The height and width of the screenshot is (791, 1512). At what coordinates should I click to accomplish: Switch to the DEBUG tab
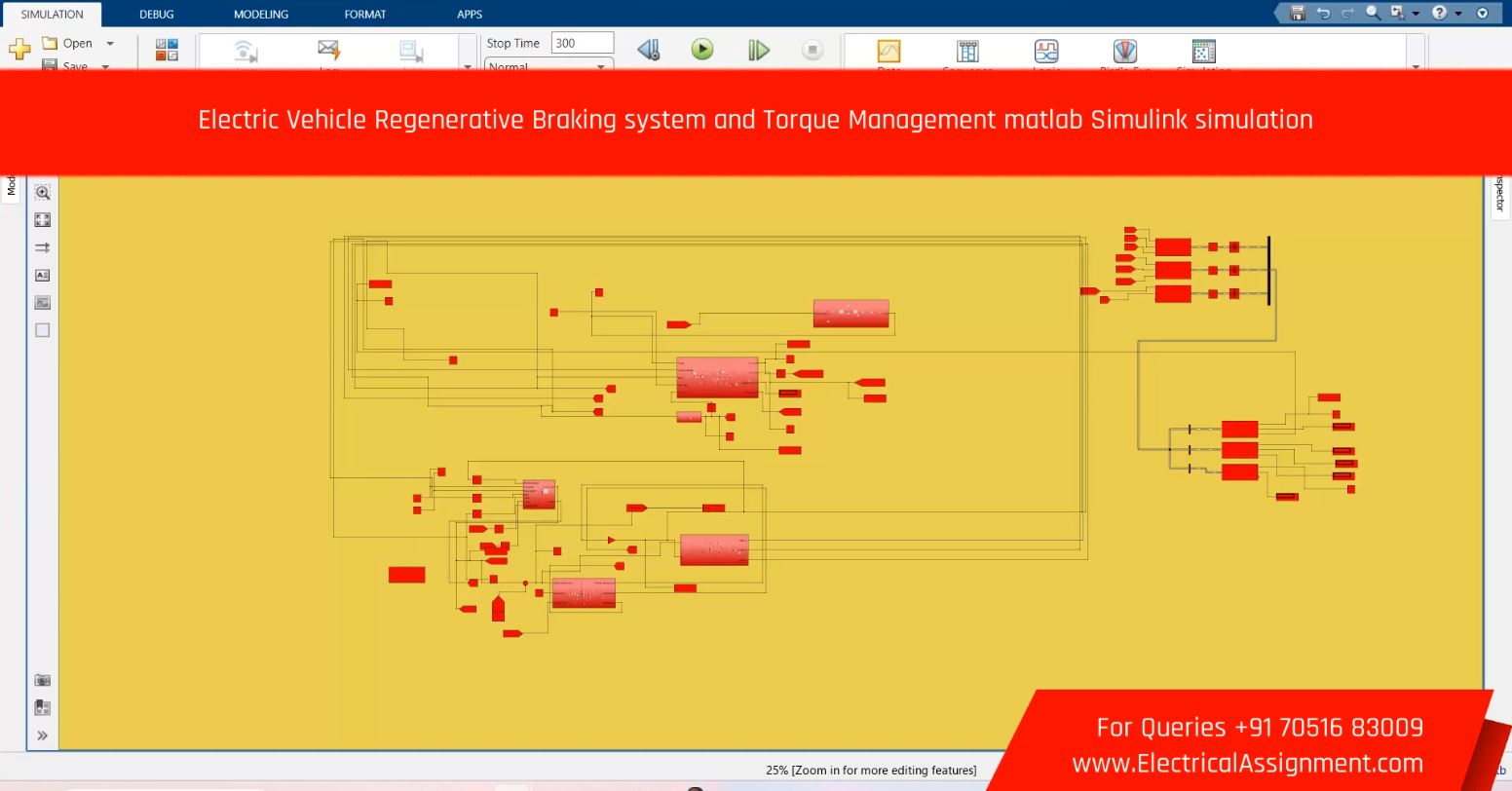tap(156, 15)
